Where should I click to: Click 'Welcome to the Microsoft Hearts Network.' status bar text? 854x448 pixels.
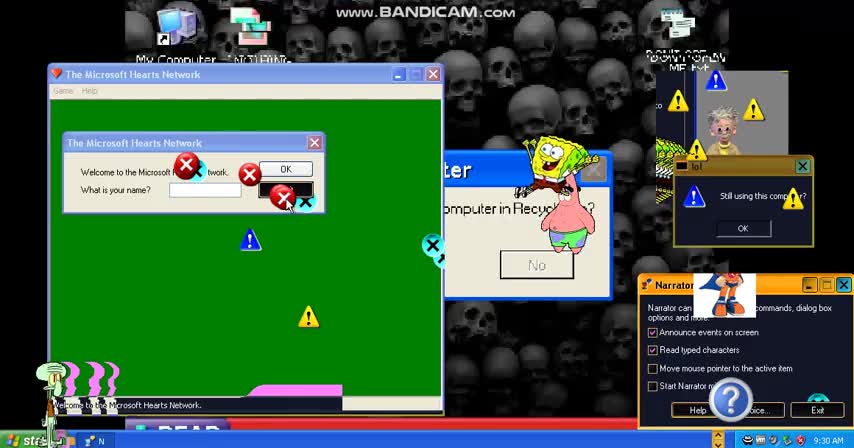coord(127,406)
